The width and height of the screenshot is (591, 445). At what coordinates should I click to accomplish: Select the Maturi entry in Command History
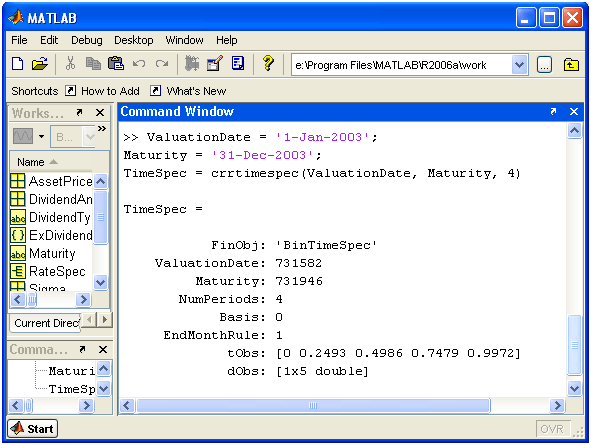(72, 371)
